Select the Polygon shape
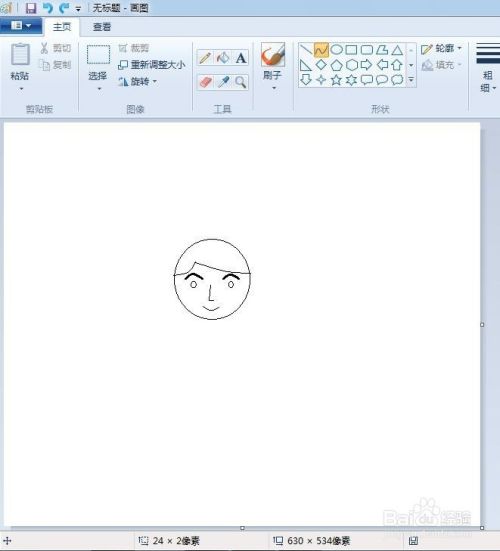The width and height of the screenshot is (500, 551). point(382,50)
